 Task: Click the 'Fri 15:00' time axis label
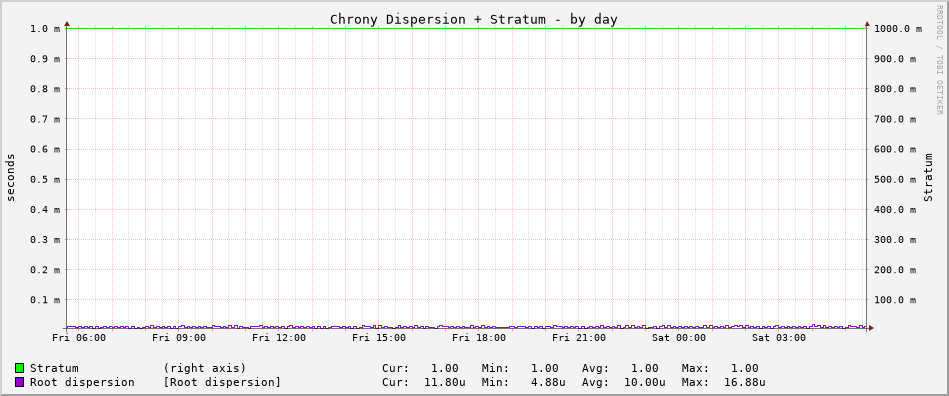point(379,337)
